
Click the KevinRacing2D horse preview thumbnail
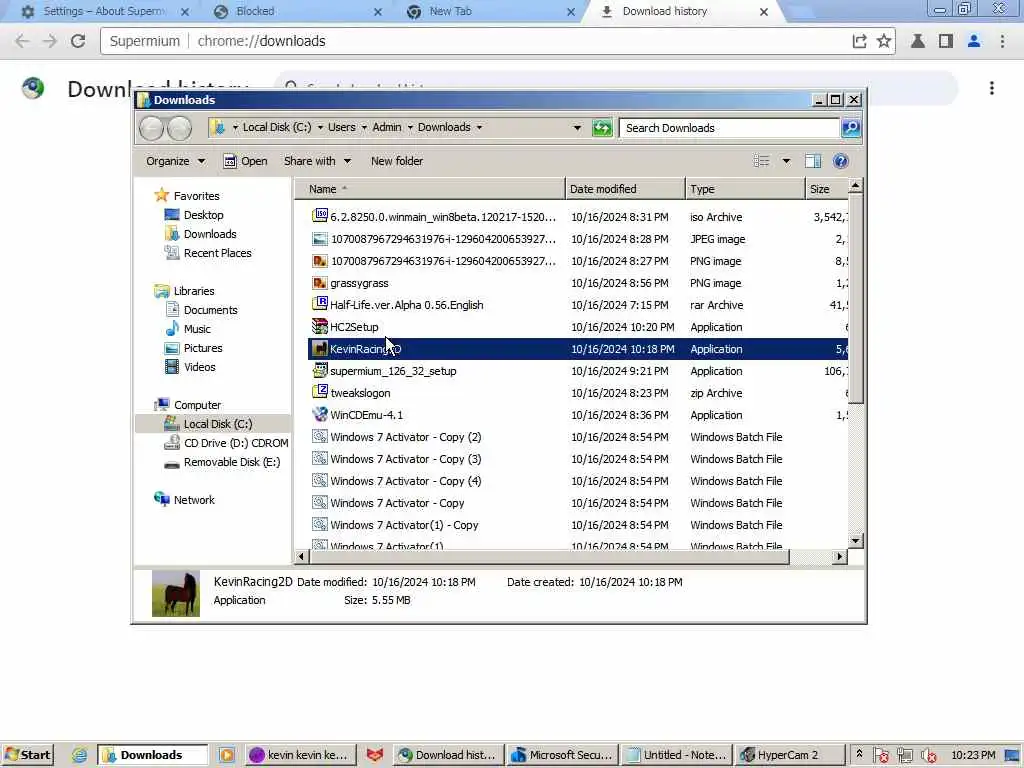pos(176,593)
